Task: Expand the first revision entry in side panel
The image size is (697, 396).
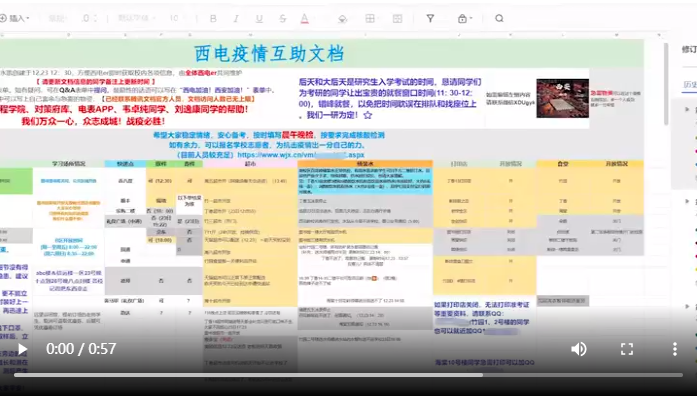Action: tap(688, 109)
